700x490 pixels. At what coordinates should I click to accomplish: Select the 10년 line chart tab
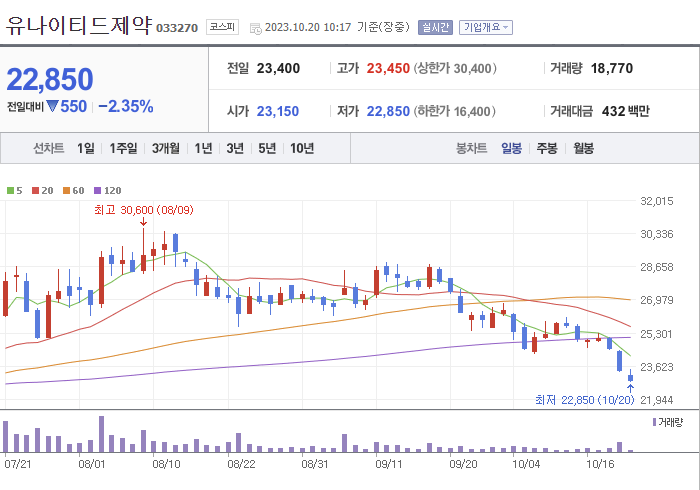[302, 148]
